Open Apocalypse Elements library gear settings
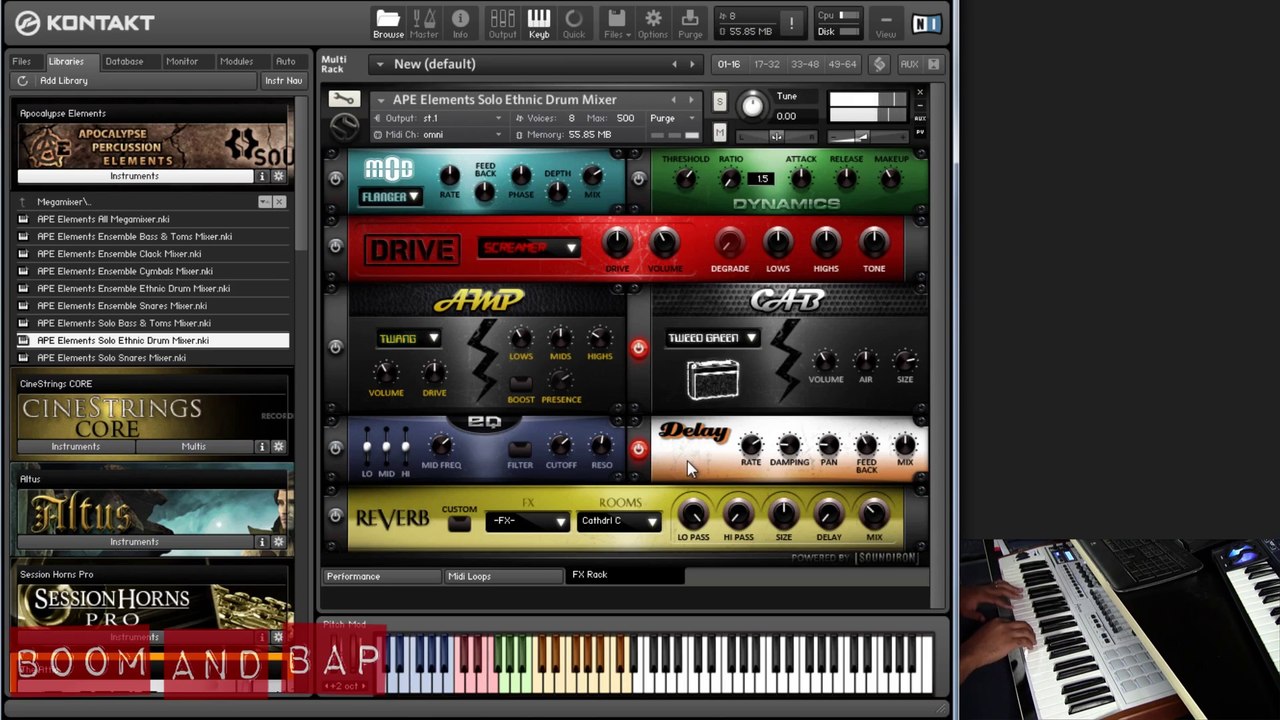The width and height of the screenshot is (1280, 720). pos(279,176)
